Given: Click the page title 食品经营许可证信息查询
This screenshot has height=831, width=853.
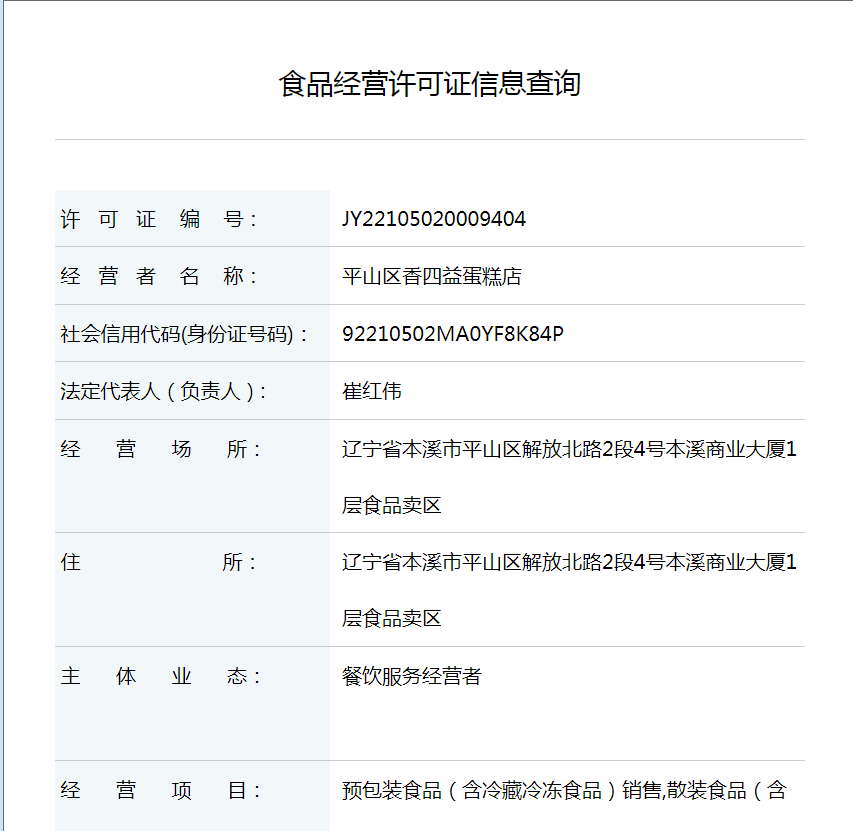Looking at the screenshot, I should click(430, 84).
